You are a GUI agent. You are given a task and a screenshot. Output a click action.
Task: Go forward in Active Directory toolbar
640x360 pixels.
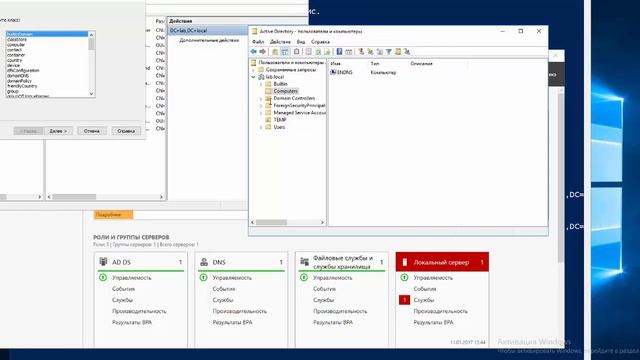262,51
